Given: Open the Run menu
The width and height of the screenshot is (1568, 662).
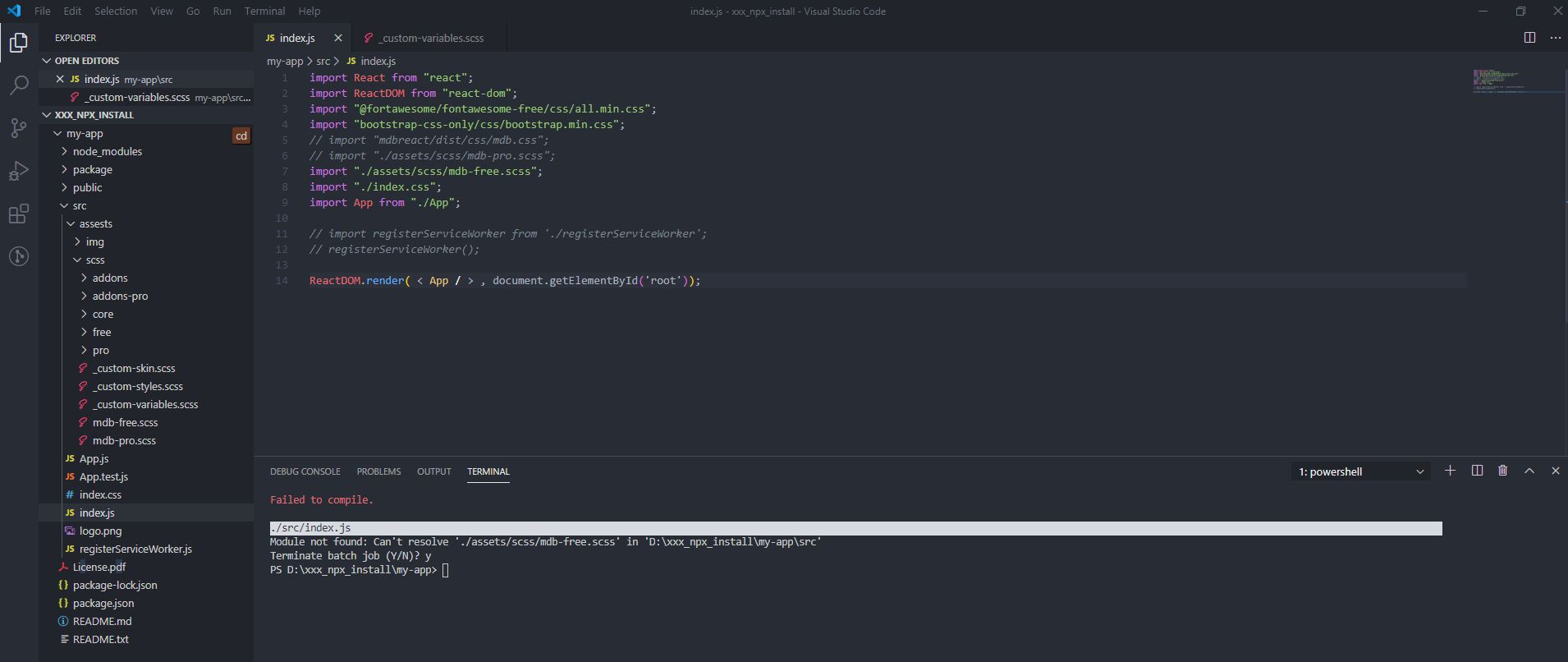Looking at the screenshot, I should pos(222,11).
